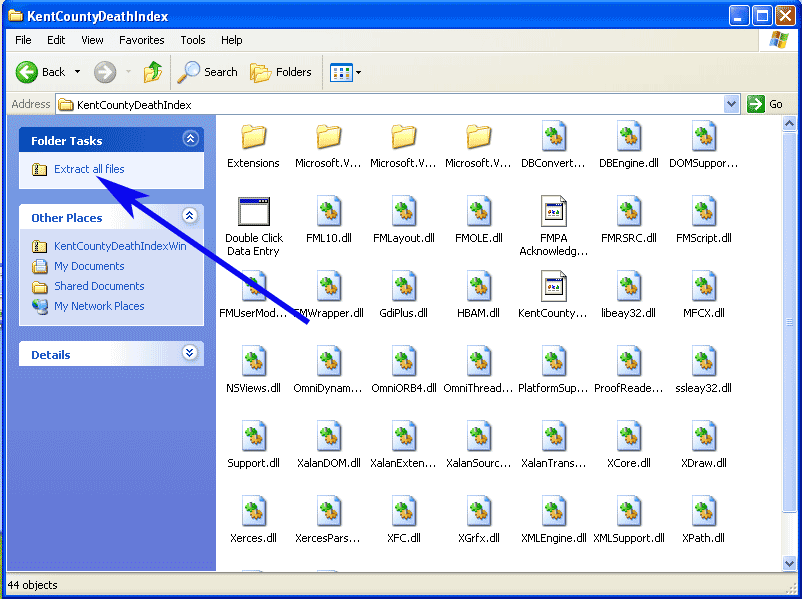This screenshot has width=802, height=599.
Task: Select the FMPA Acknowledgements document icon
Action: [553, 211]
